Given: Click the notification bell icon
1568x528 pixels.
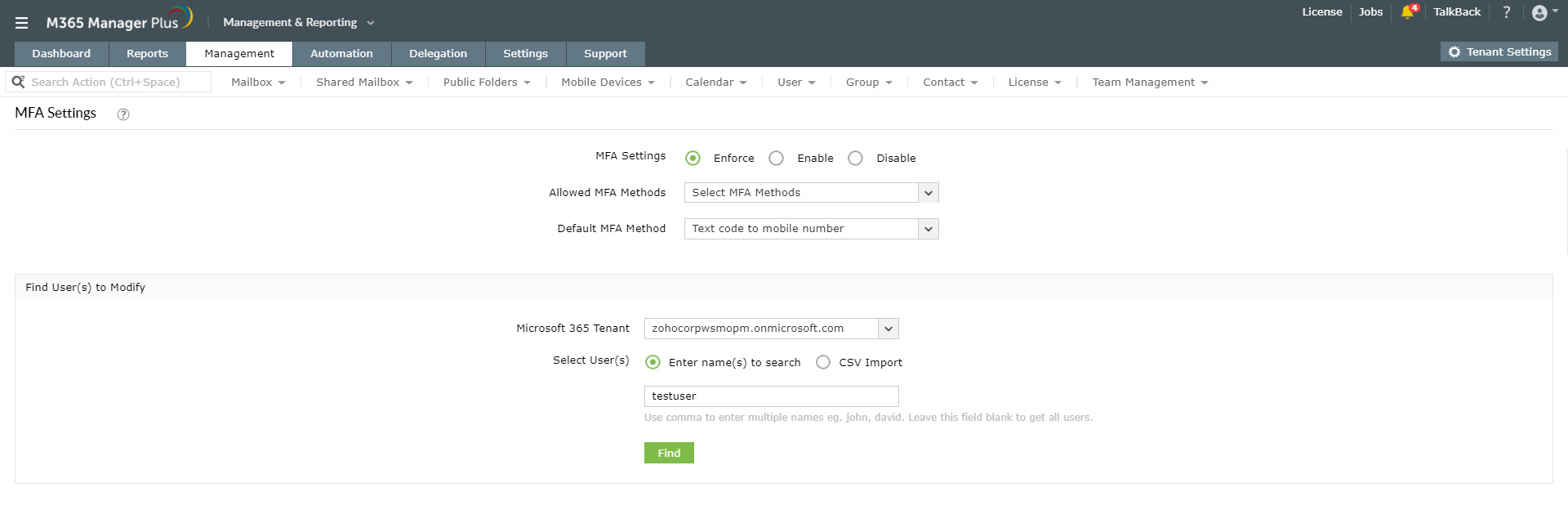Looking at the screenshot, I should tap(1407, 12).
